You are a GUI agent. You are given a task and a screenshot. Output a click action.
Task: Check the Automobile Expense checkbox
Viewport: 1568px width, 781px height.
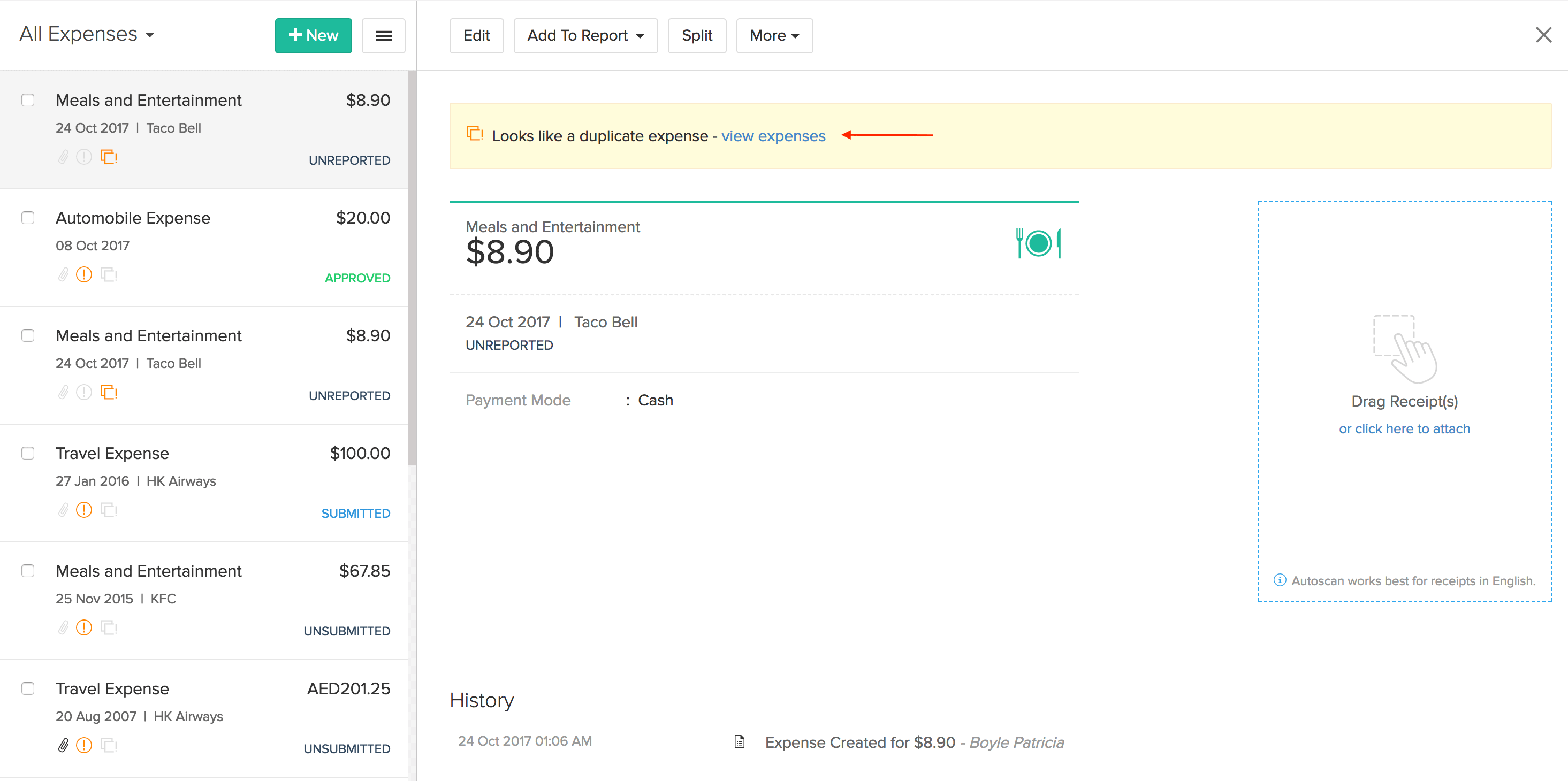tap(28, 218)
